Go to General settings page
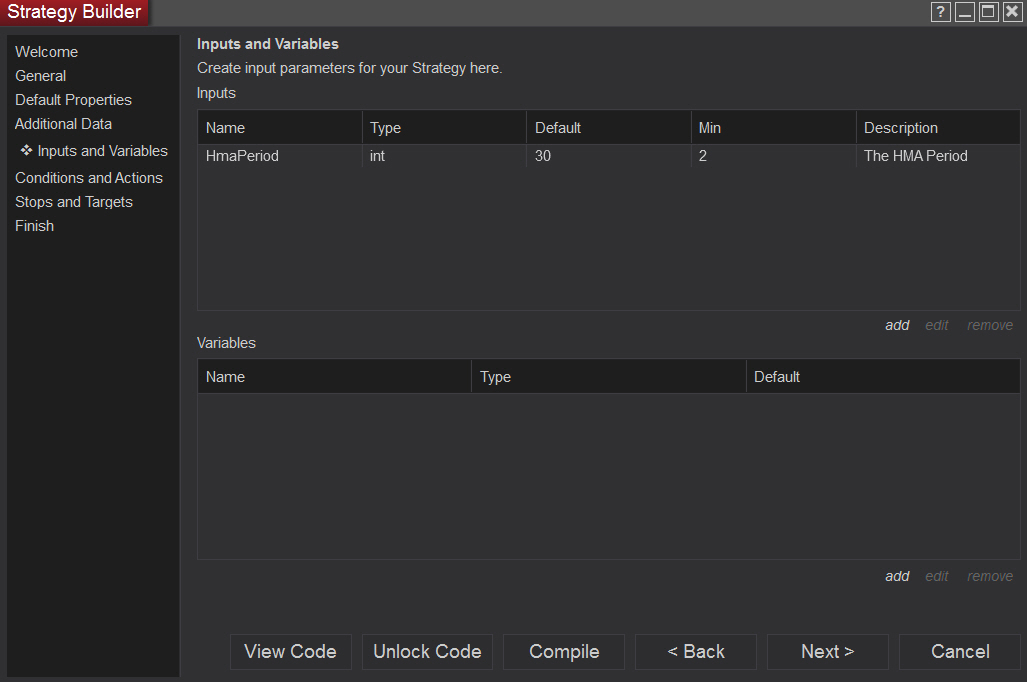 [x=41, y=76]
